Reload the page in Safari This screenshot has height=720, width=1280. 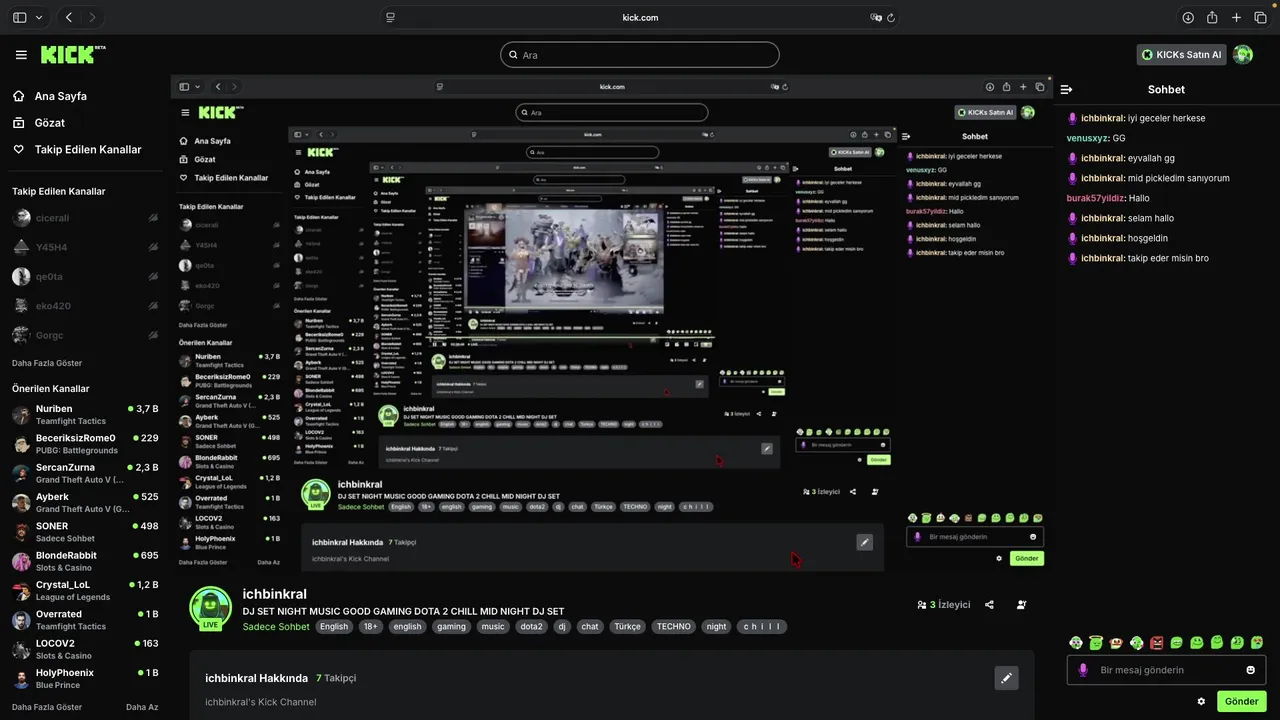891,17
